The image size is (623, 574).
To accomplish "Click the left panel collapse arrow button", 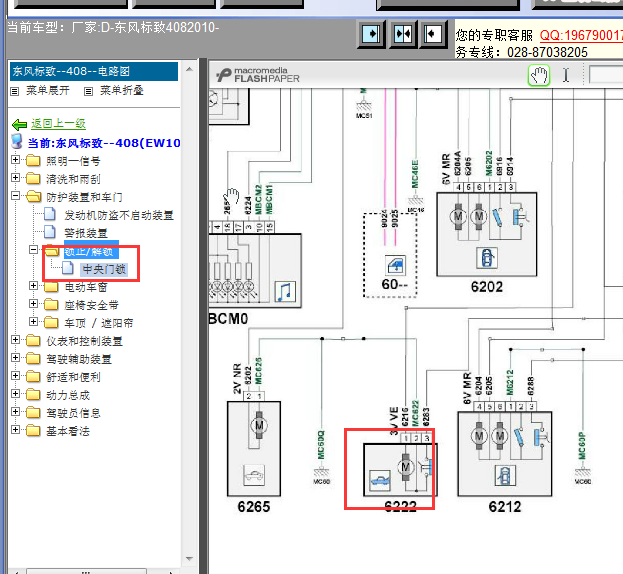I will (x=371, y=34).
